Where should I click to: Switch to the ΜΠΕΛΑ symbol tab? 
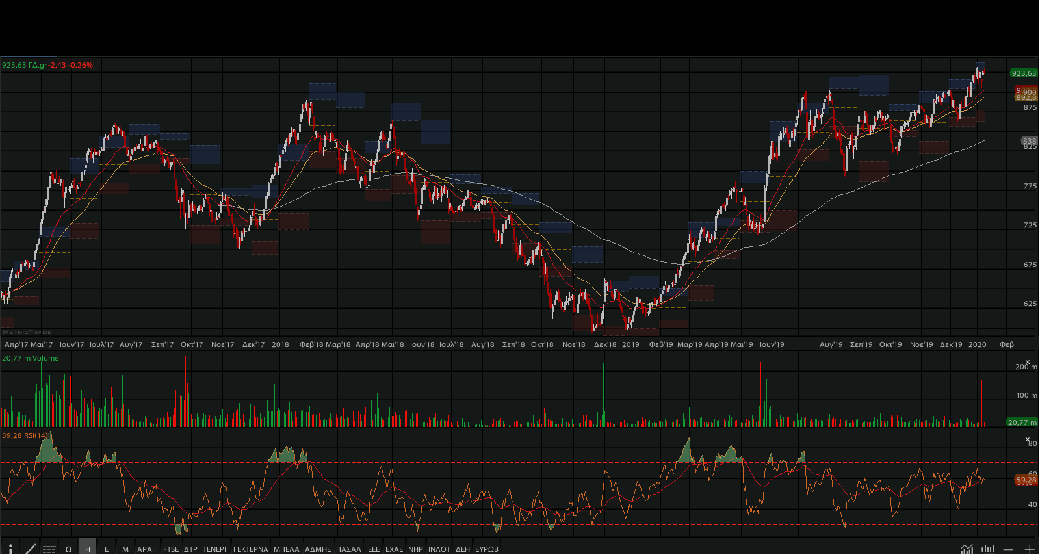click(287, 549)
